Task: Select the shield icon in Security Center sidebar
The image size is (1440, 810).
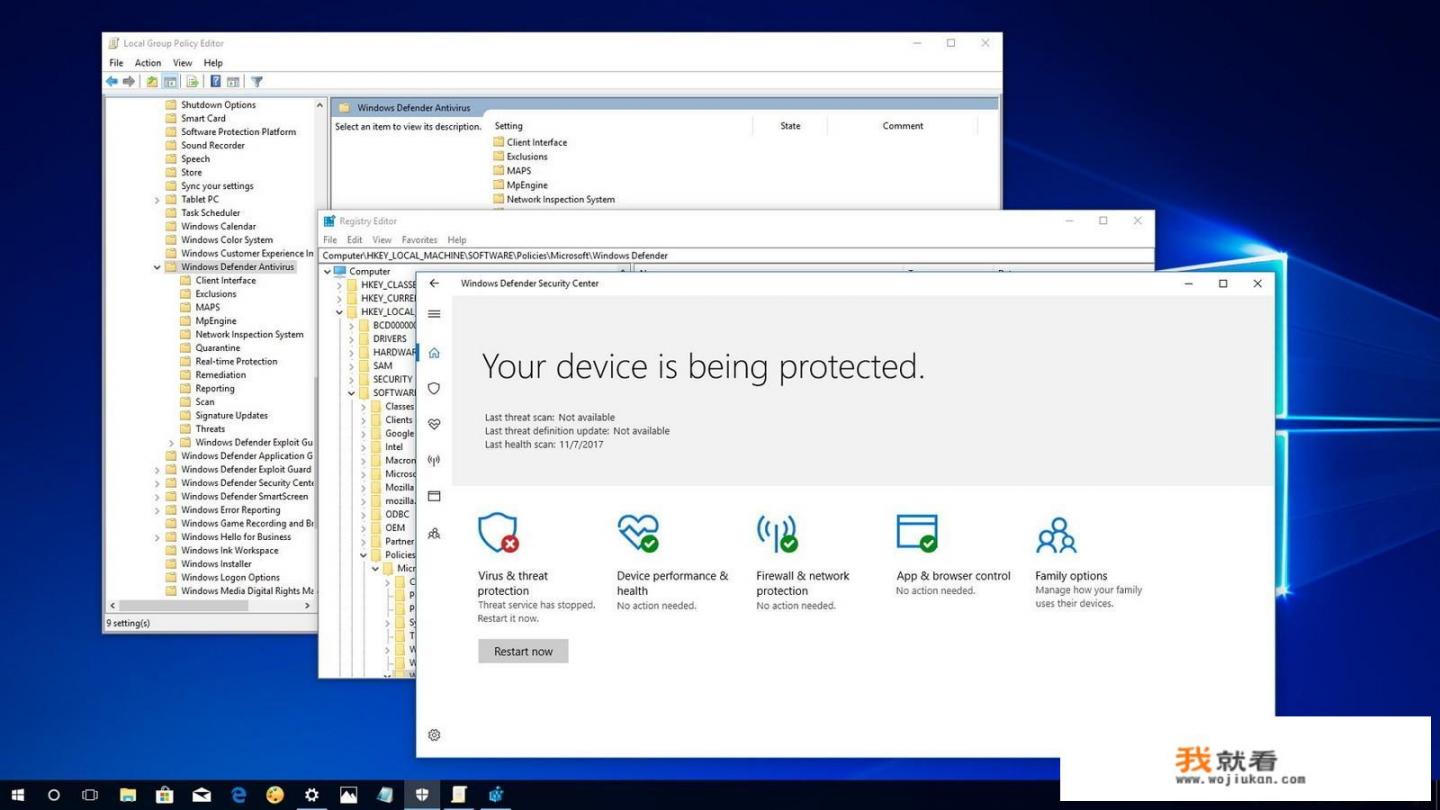Action: coord(434,388)
